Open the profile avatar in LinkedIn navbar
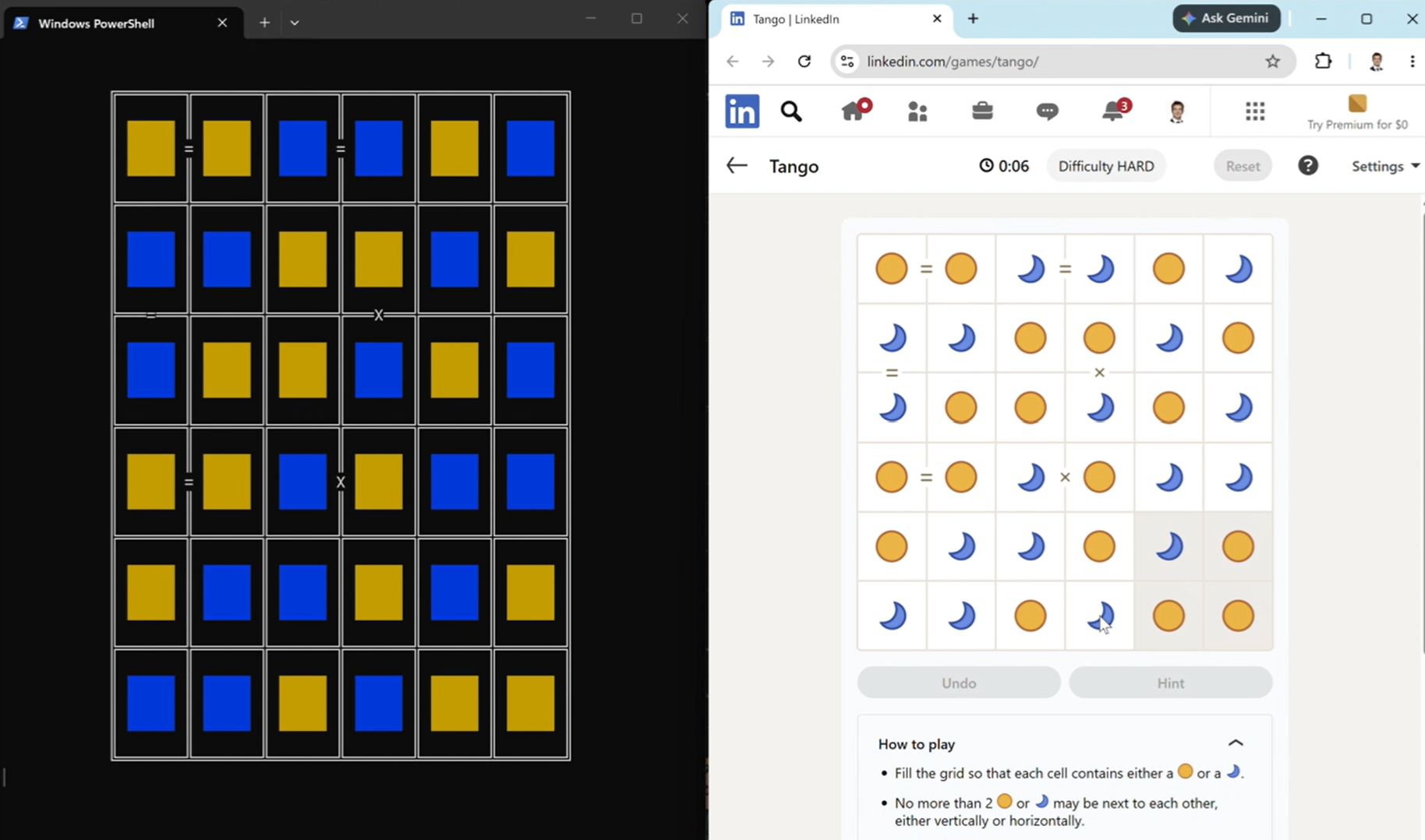The image size is (1425, 840). click(1177, 111)
